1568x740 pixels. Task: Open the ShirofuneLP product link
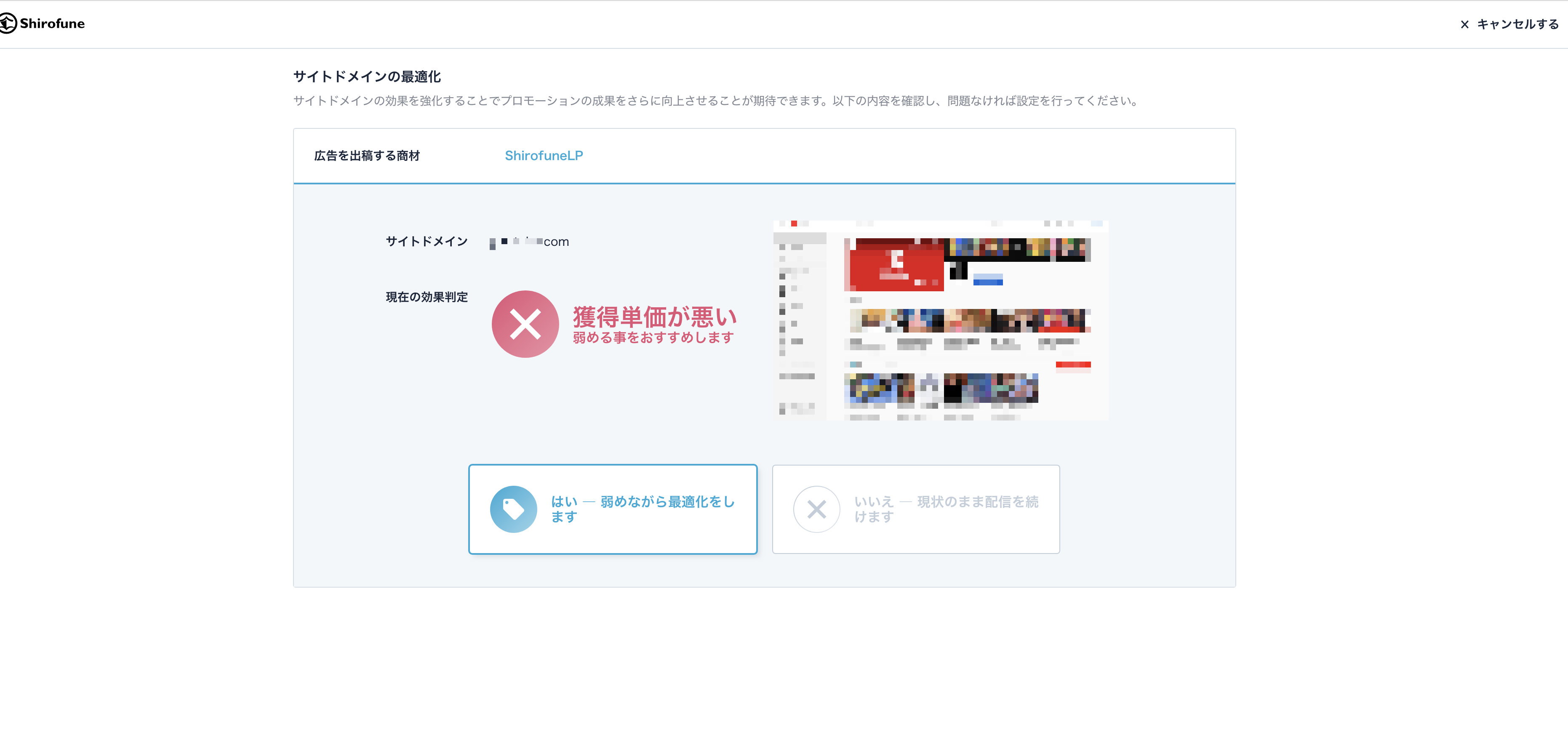pyautogui.click(x=544, y=156)
